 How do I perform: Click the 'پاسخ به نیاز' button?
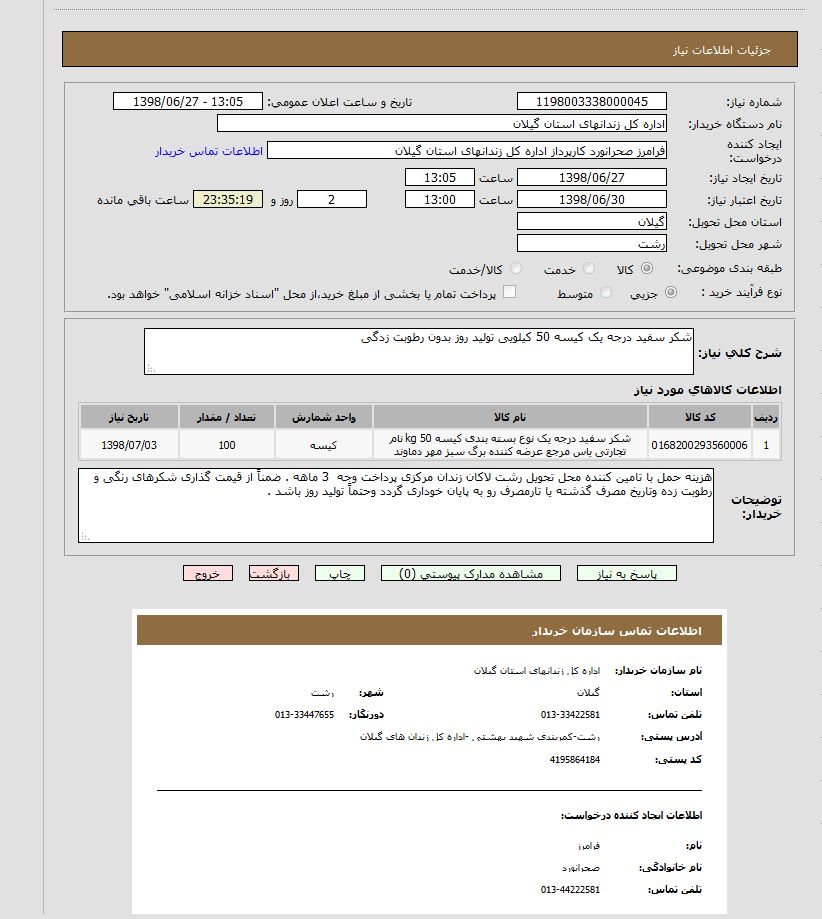[x=626, y=574]
